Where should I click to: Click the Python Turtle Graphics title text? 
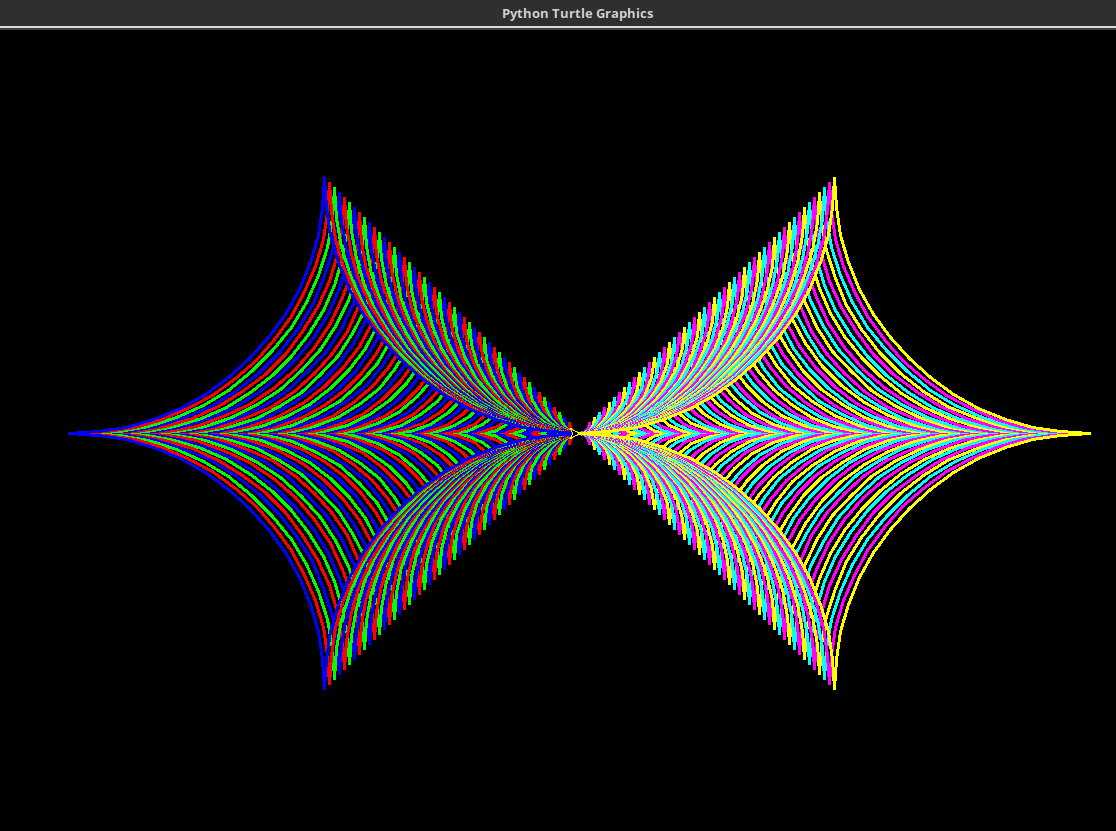577,13
